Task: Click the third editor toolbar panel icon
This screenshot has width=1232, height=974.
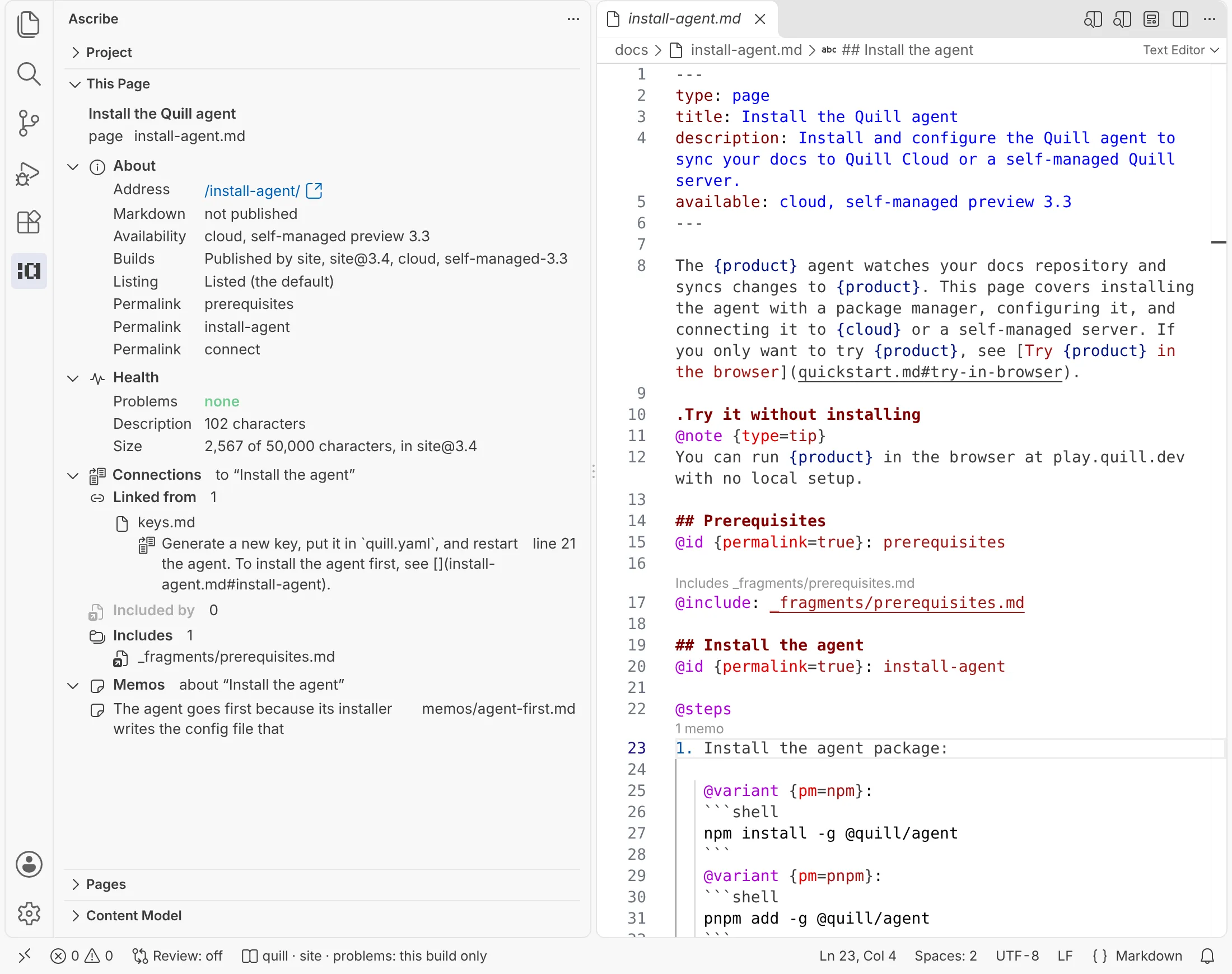Action: tap(1151, 20)
